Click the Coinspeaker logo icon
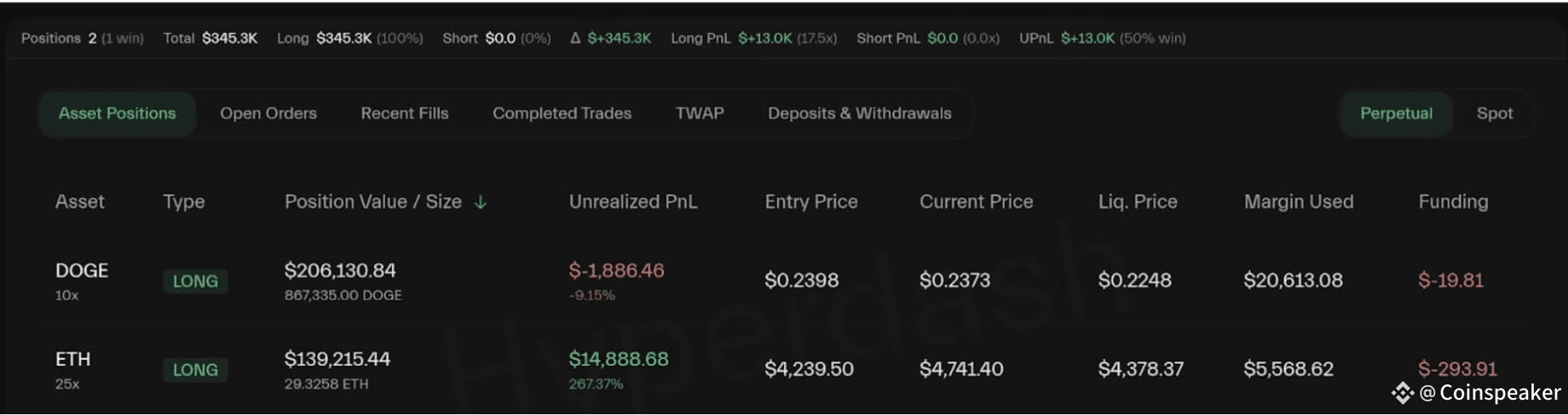This screenshot has width=1568, height=415. (x=1402, y=393)
